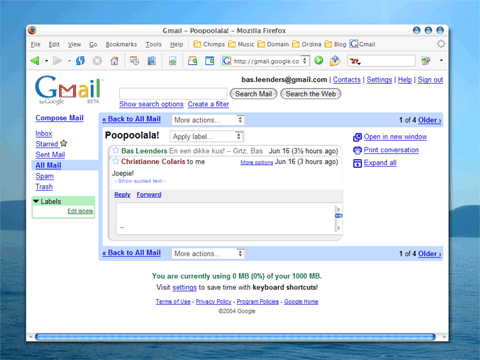Image resolution: width=480 pixels, height=360 pixels.
Task: Open the Ordina bookmark folder
Action: tap(307, 44)
